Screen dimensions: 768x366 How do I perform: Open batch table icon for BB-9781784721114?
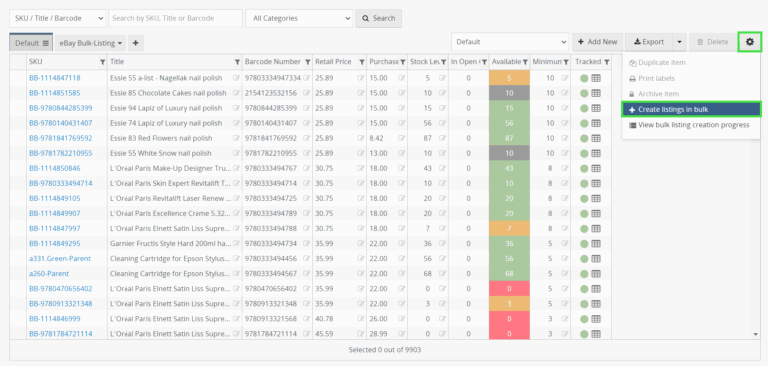coord(596,334)
